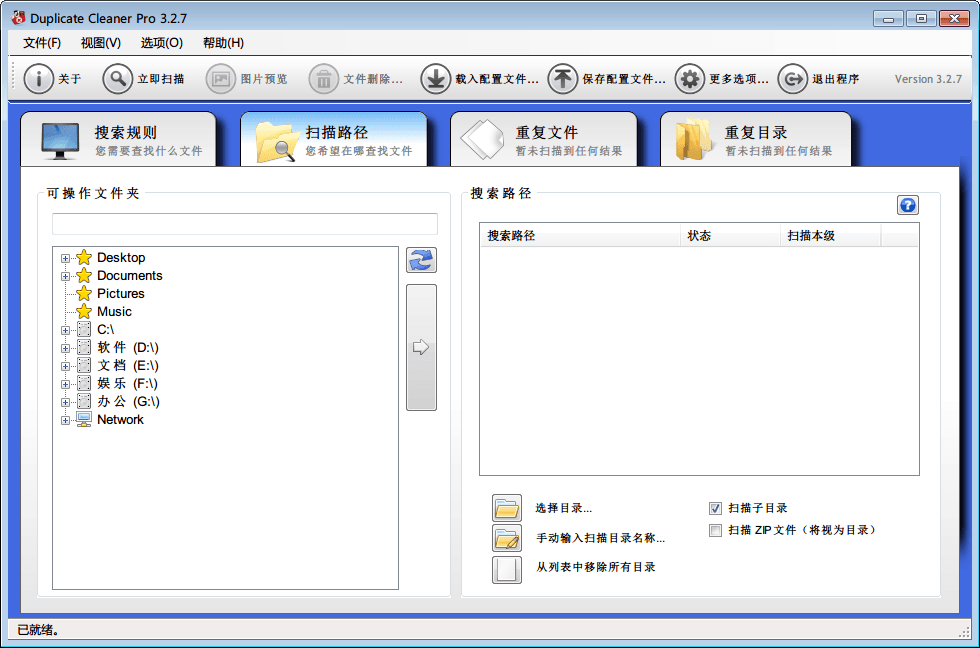Click the Documents star icon

84,276
